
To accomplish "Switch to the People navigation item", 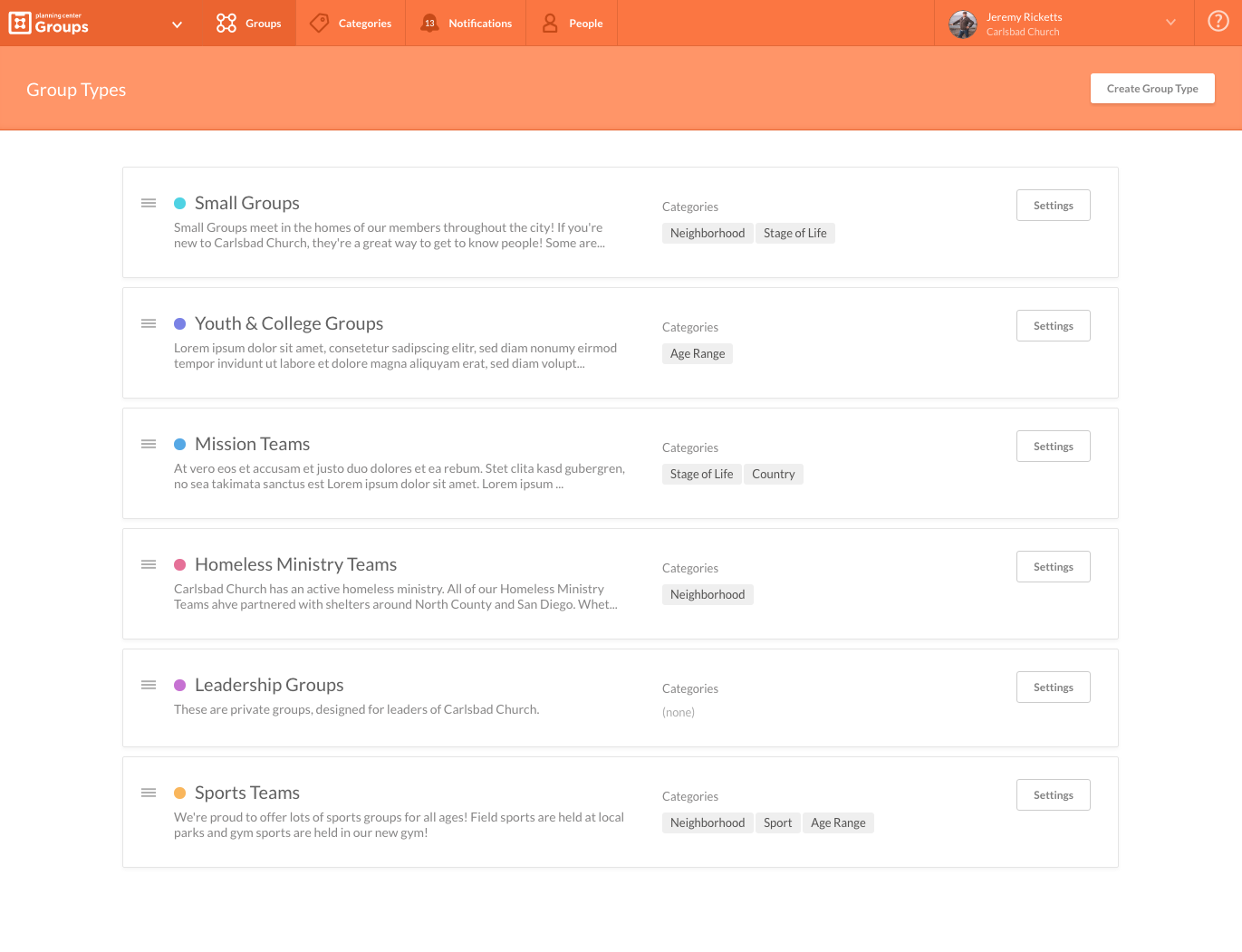I will coord(585,23).
